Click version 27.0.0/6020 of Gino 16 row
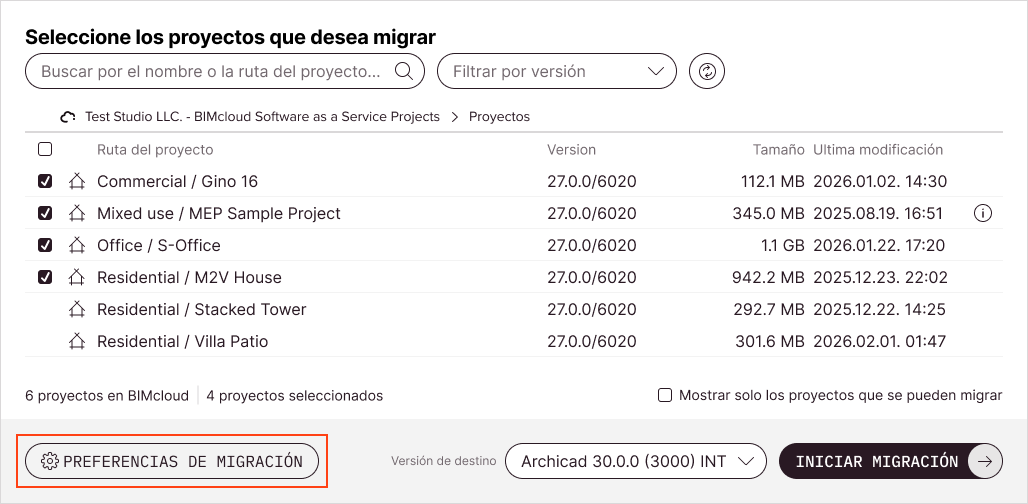 point(592,182)
